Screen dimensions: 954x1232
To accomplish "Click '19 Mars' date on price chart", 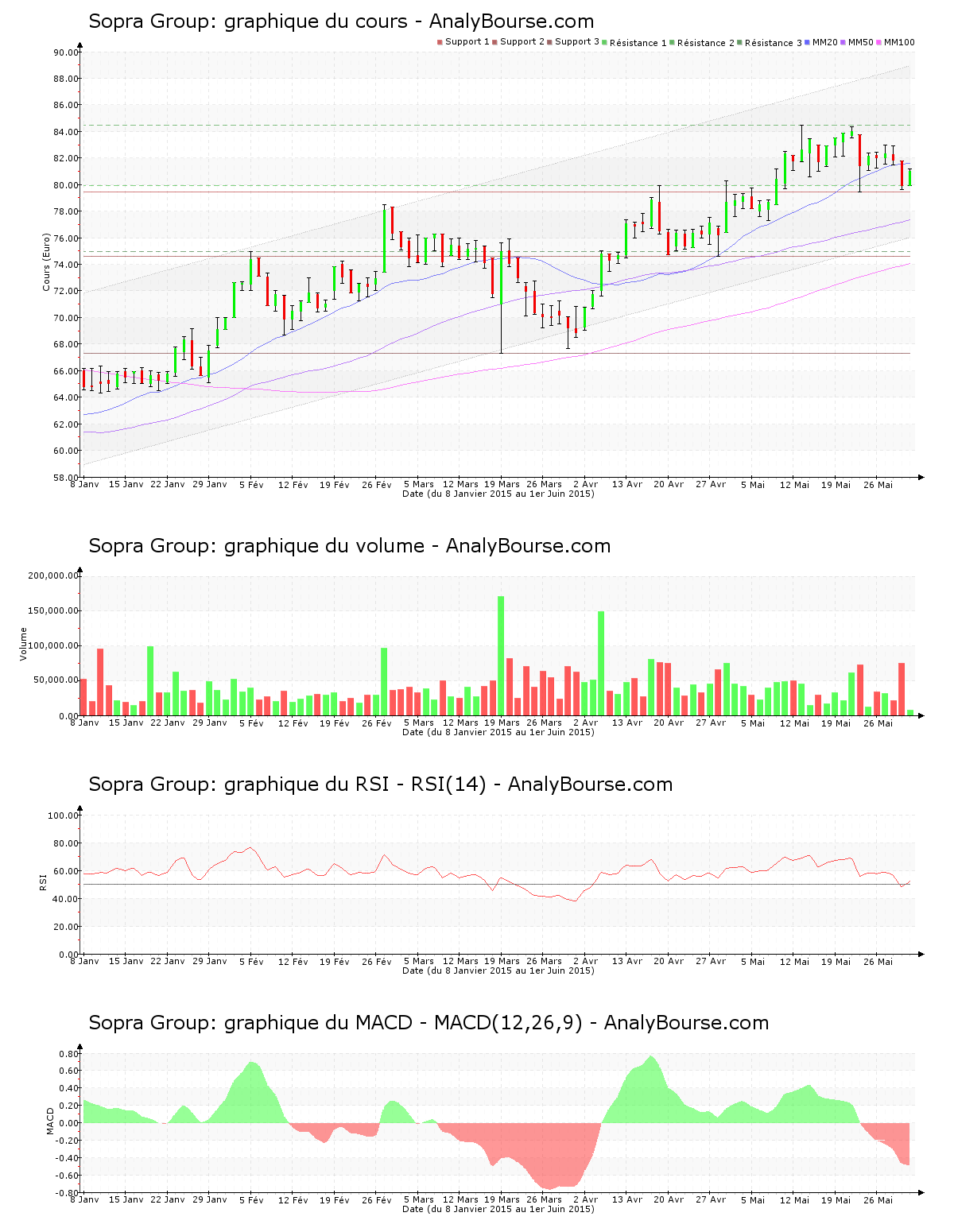I will 502,484.
